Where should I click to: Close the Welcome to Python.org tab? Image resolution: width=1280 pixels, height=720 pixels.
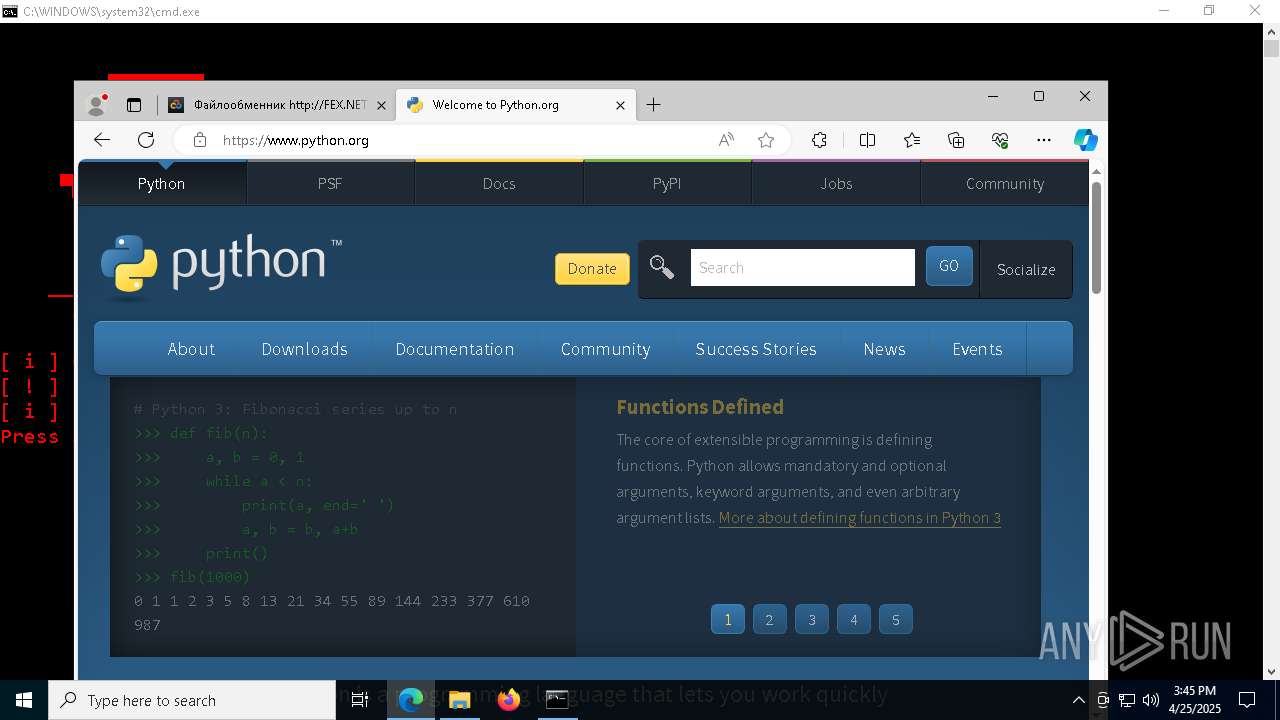click(620, 105)
